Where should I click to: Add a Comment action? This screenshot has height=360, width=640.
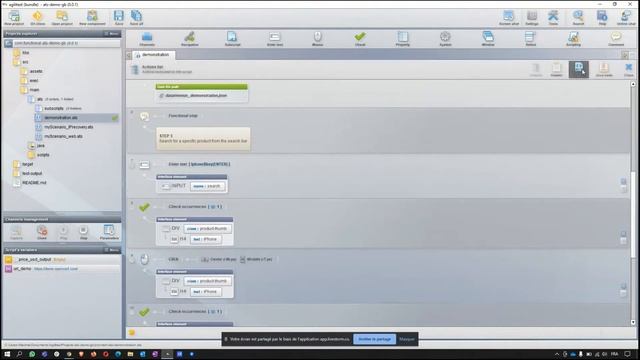pos(616,39)
